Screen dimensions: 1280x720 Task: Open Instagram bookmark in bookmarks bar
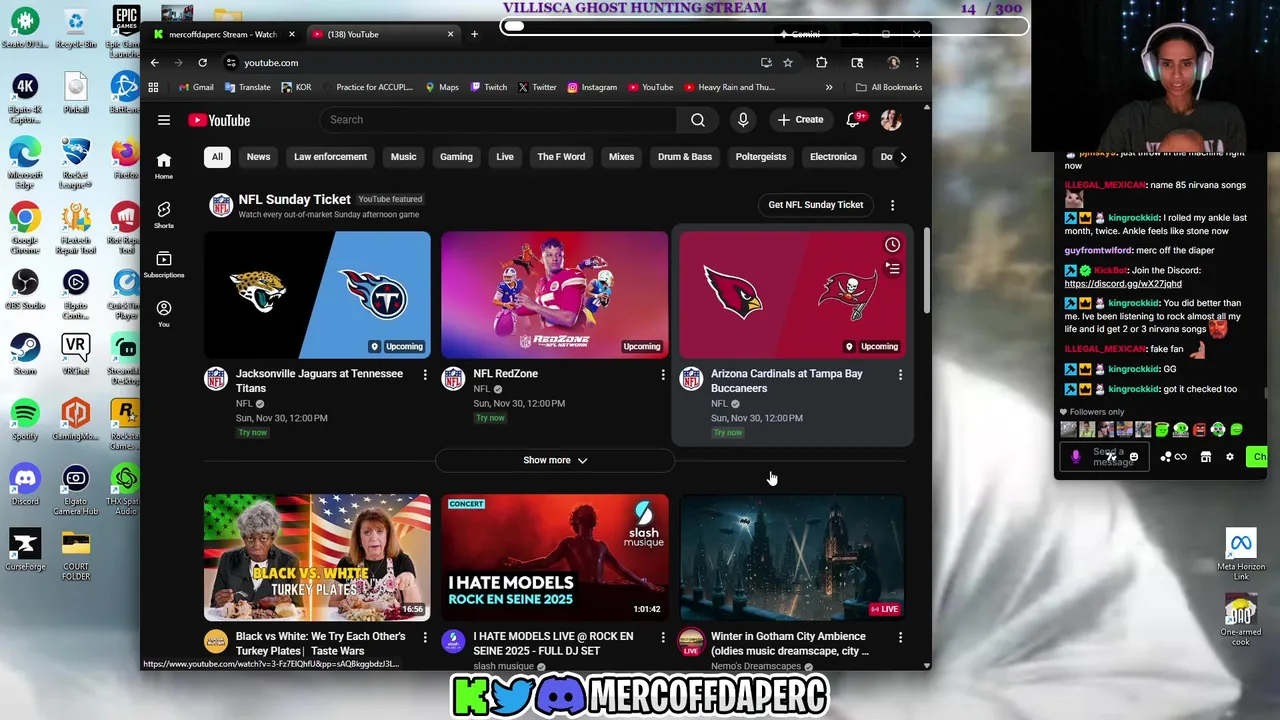coord(592,87)
